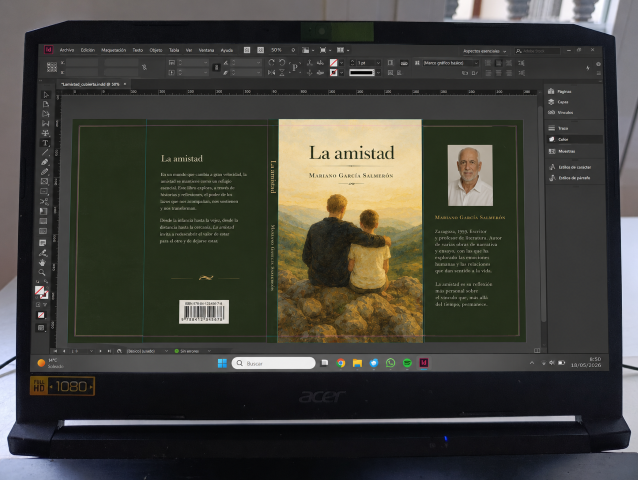Click the toolbox fill swatch
The height and width of the screenshot is (480, 638).
pyautogui.click(x=39, y=290)
